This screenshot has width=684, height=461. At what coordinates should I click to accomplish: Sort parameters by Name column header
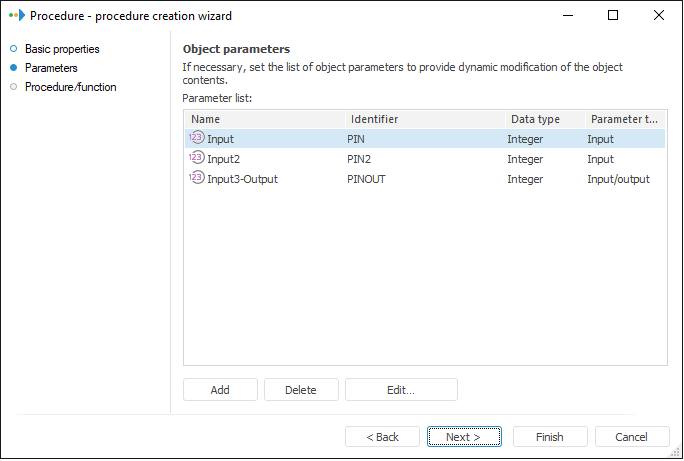(x=264, y=119)
